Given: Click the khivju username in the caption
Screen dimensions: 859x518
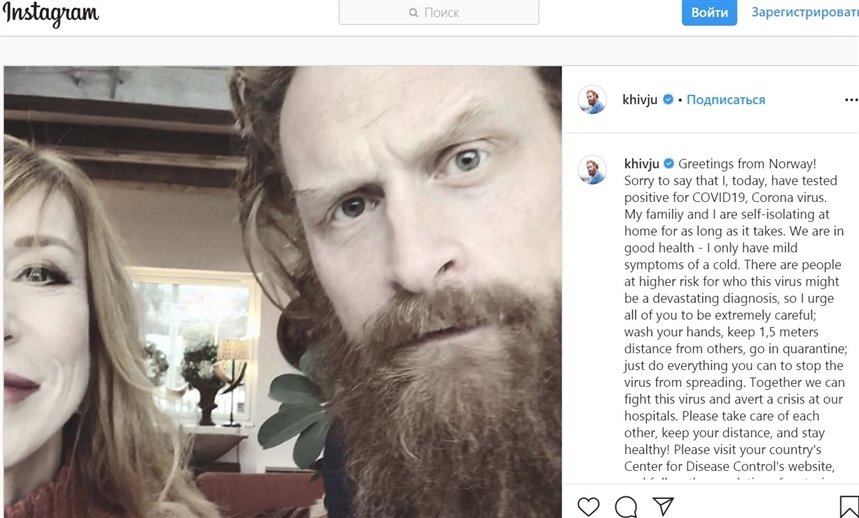Looking at the screenshot, I should pos(642,163).
